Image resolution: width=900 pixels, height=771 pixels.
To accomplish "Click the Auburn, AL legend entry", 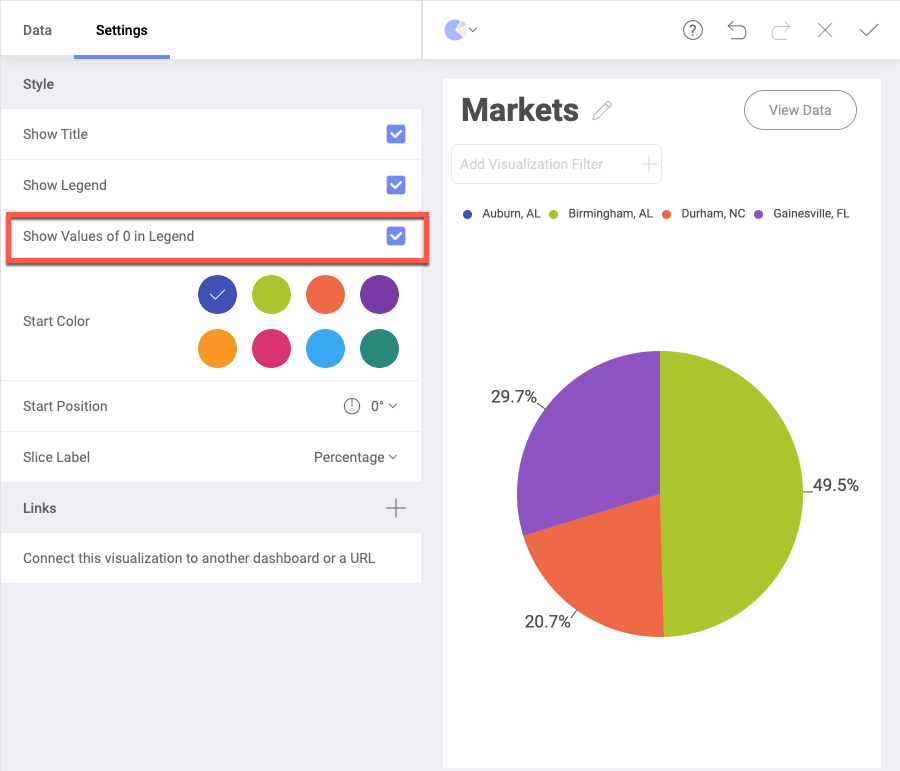I will click(501, 214).
